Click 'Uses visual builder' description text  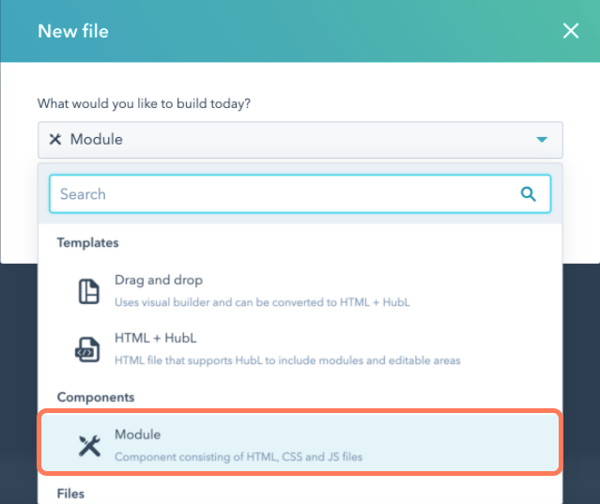(x=262, y=302)
